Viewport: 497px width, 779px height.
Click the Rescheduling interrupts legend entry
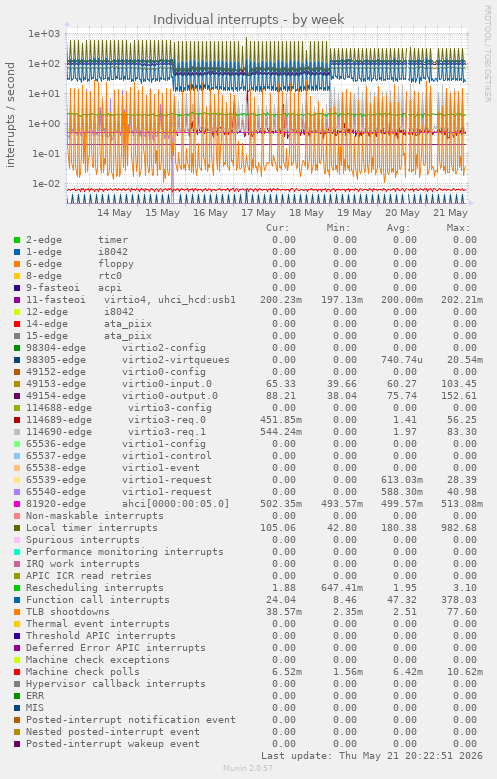[x=94, y=588]
